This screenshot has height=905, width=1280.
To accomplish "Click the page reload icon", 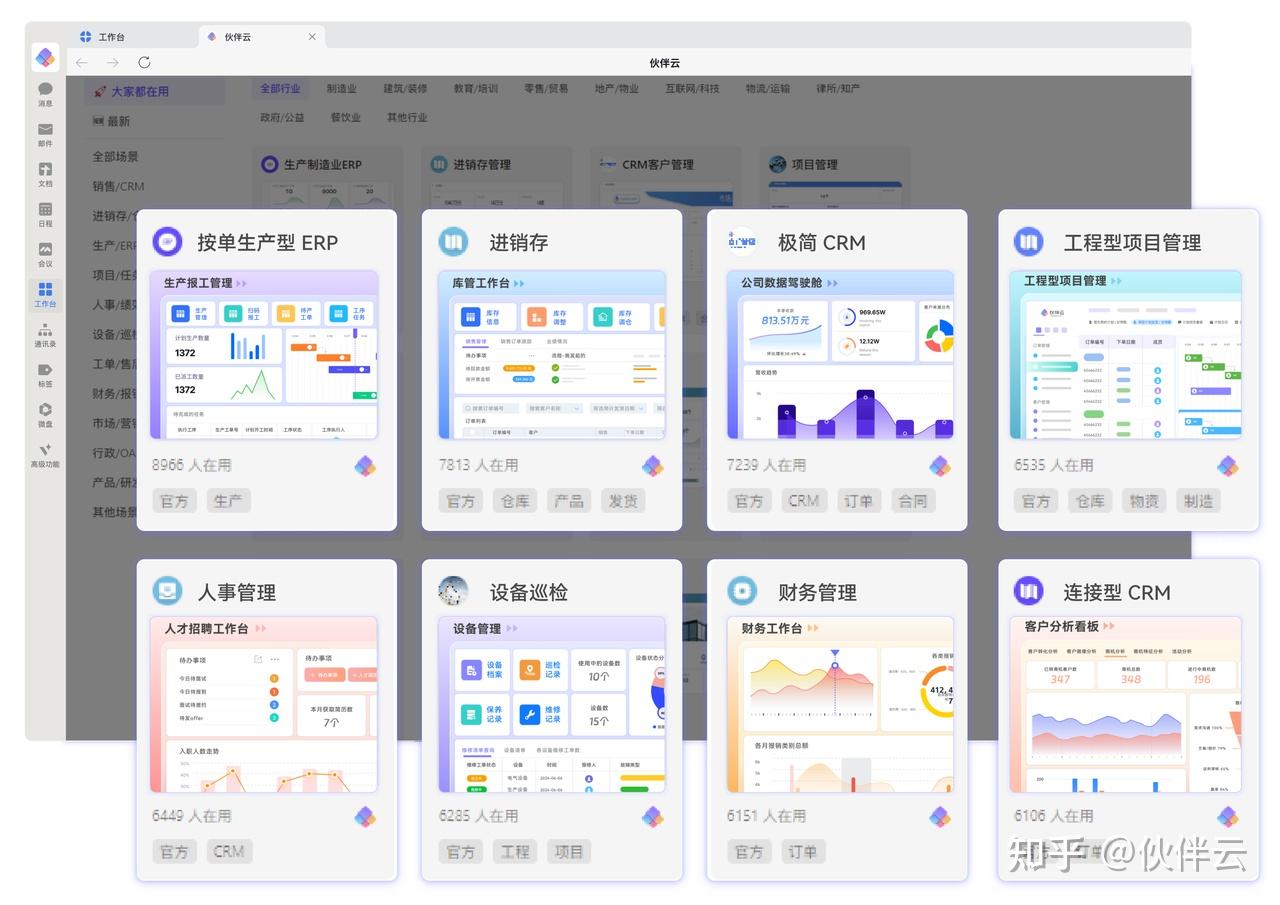I will pyautogui.click(x=144, y=62).
